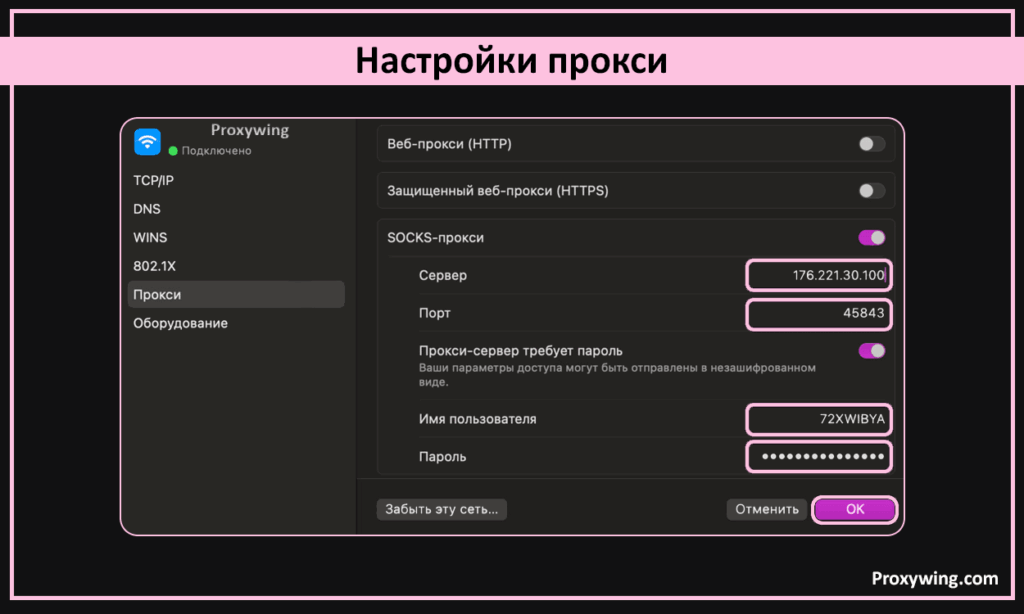Viewport: 1024px width, 614px height.
Task: Disable the SOCKS-прокси switch
Action: pyautogui.click(x=872, y=238)
